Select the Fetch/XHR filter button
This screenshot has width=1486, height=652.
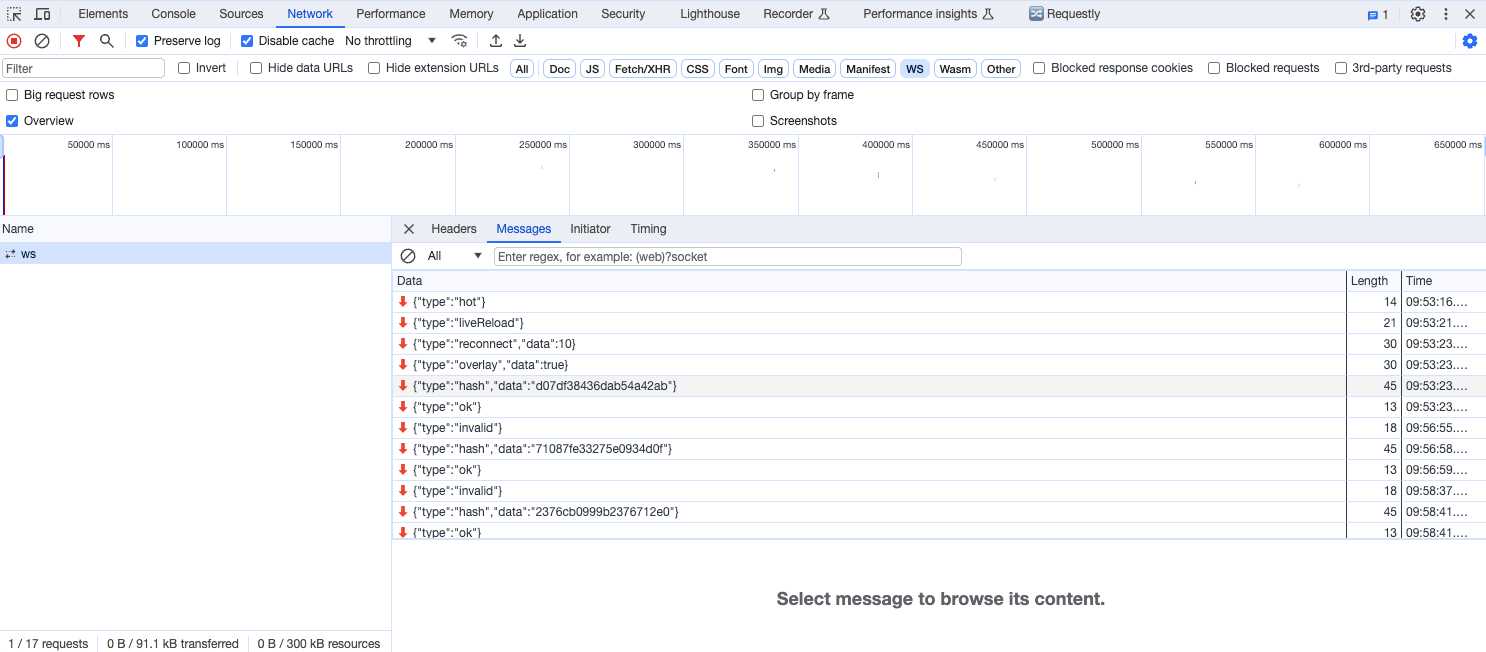point(643,69)
